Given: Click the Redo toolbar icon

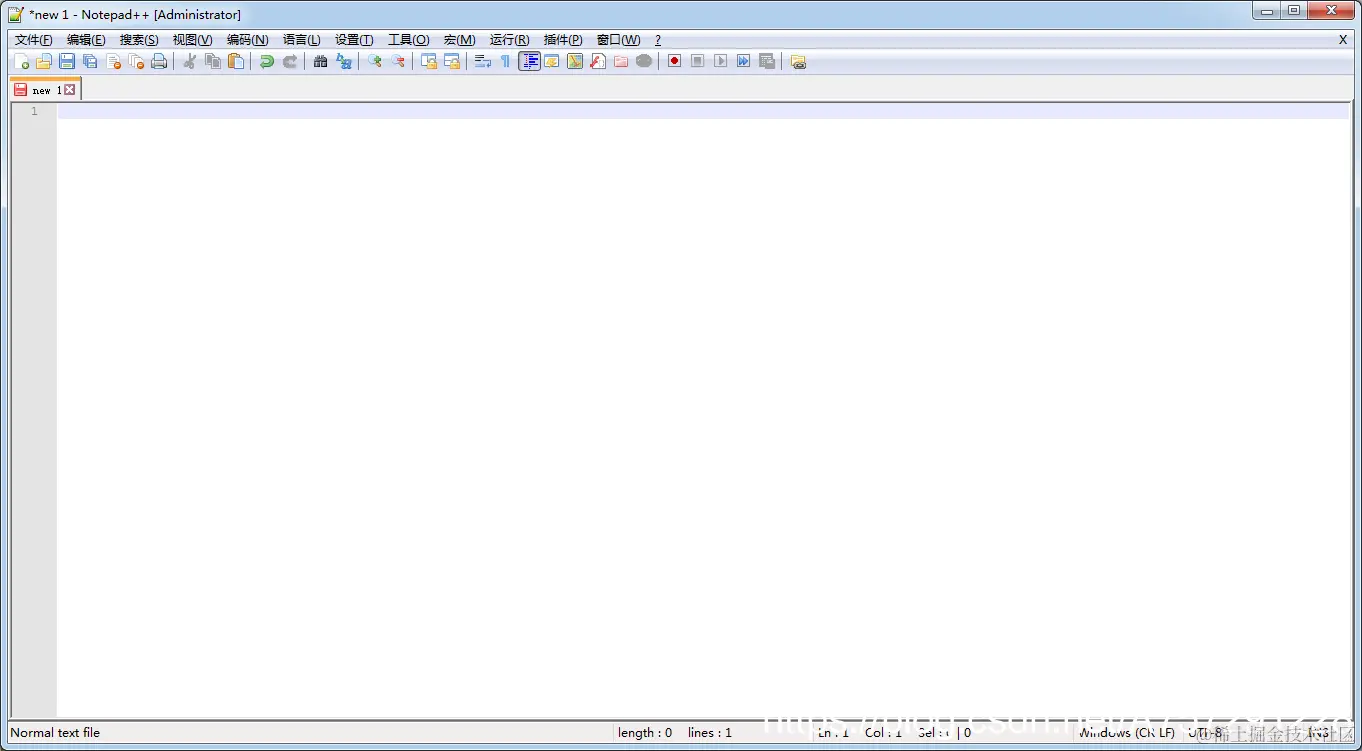Looking at the screenshot, I should click(x=289, y=61).
